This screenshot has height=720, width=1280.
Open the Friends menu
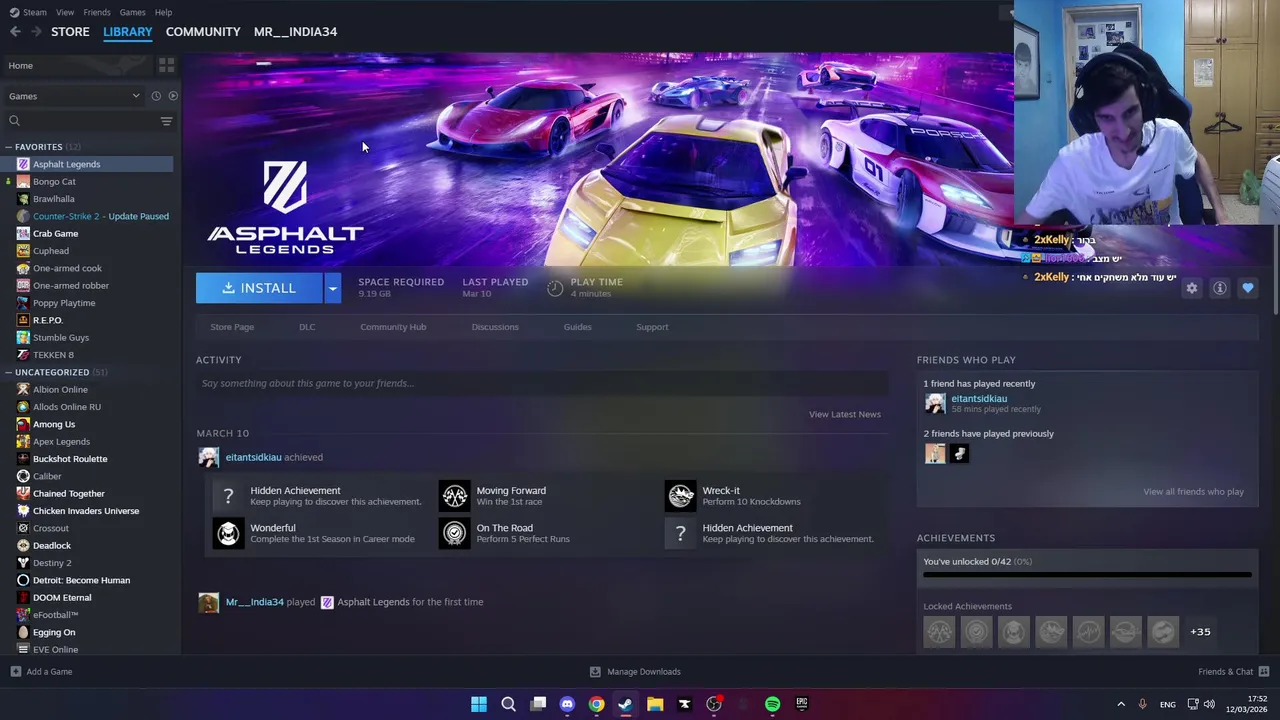coord(97,12)
